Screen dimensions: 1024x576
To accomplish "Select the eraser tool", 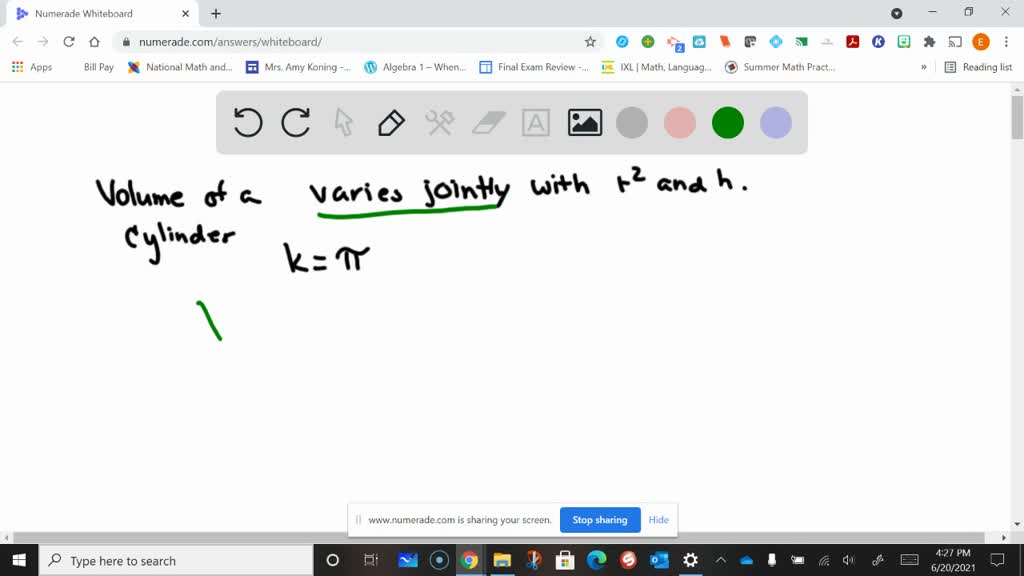I will [x=487, y=122].
